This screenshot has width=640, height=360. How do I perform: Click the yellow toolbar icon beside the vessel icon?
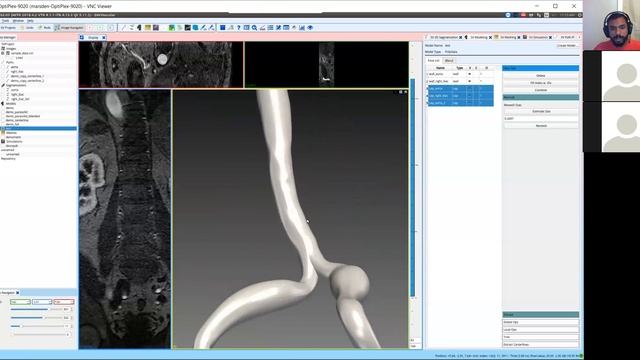coord(148,28)
